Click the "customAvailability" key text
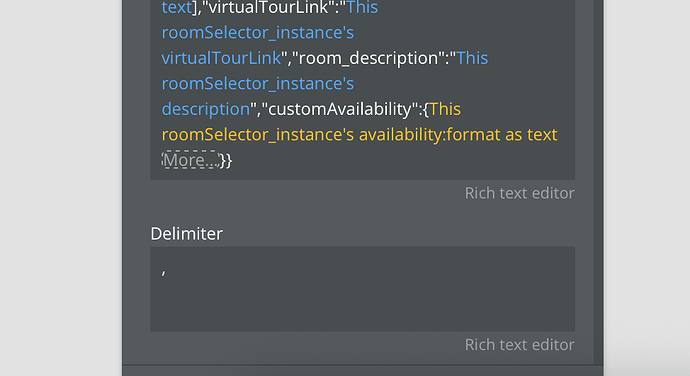 pos(339,109)
